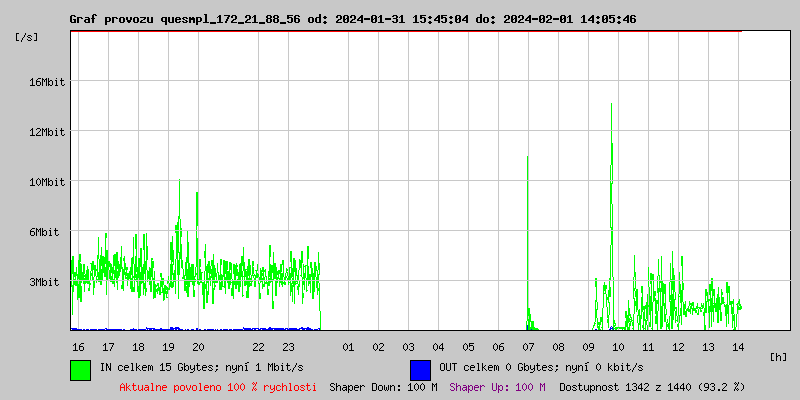The height and width of the screenshot is (400, 800).
Task: Click the 3Mbit y-axis label
Action: point(49,282)
